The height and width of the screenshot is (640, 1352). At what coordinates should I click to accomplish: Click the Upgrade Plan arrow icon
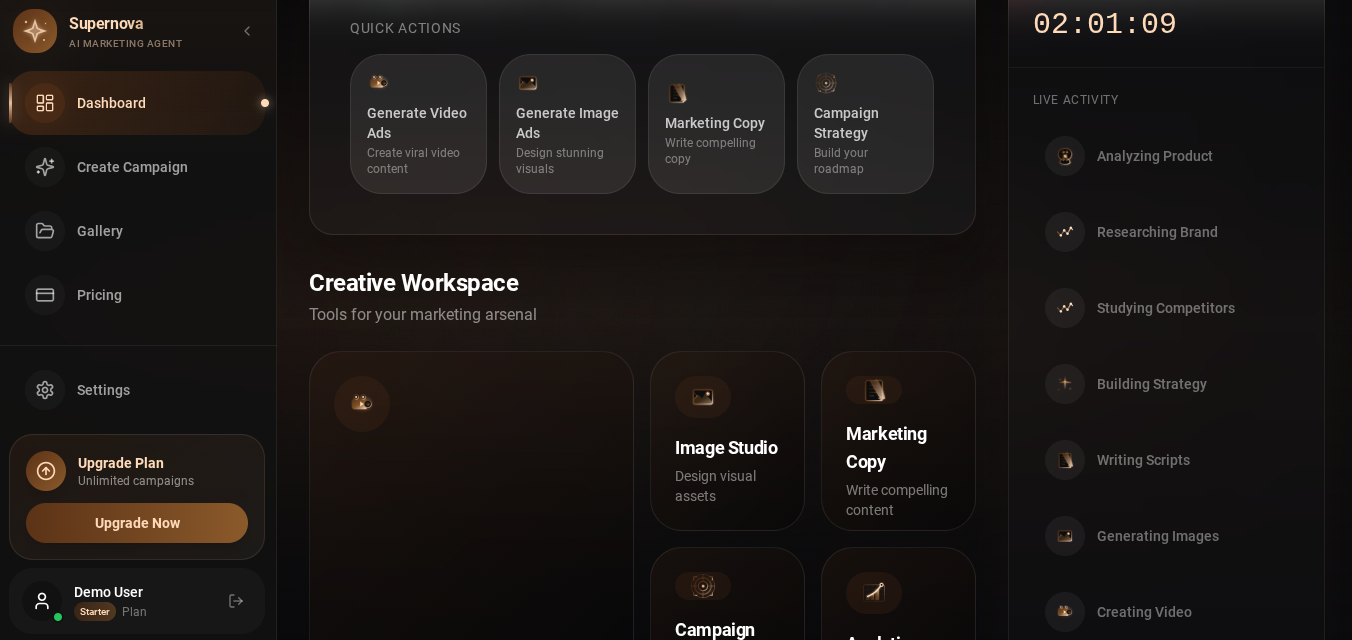point(46,471)
